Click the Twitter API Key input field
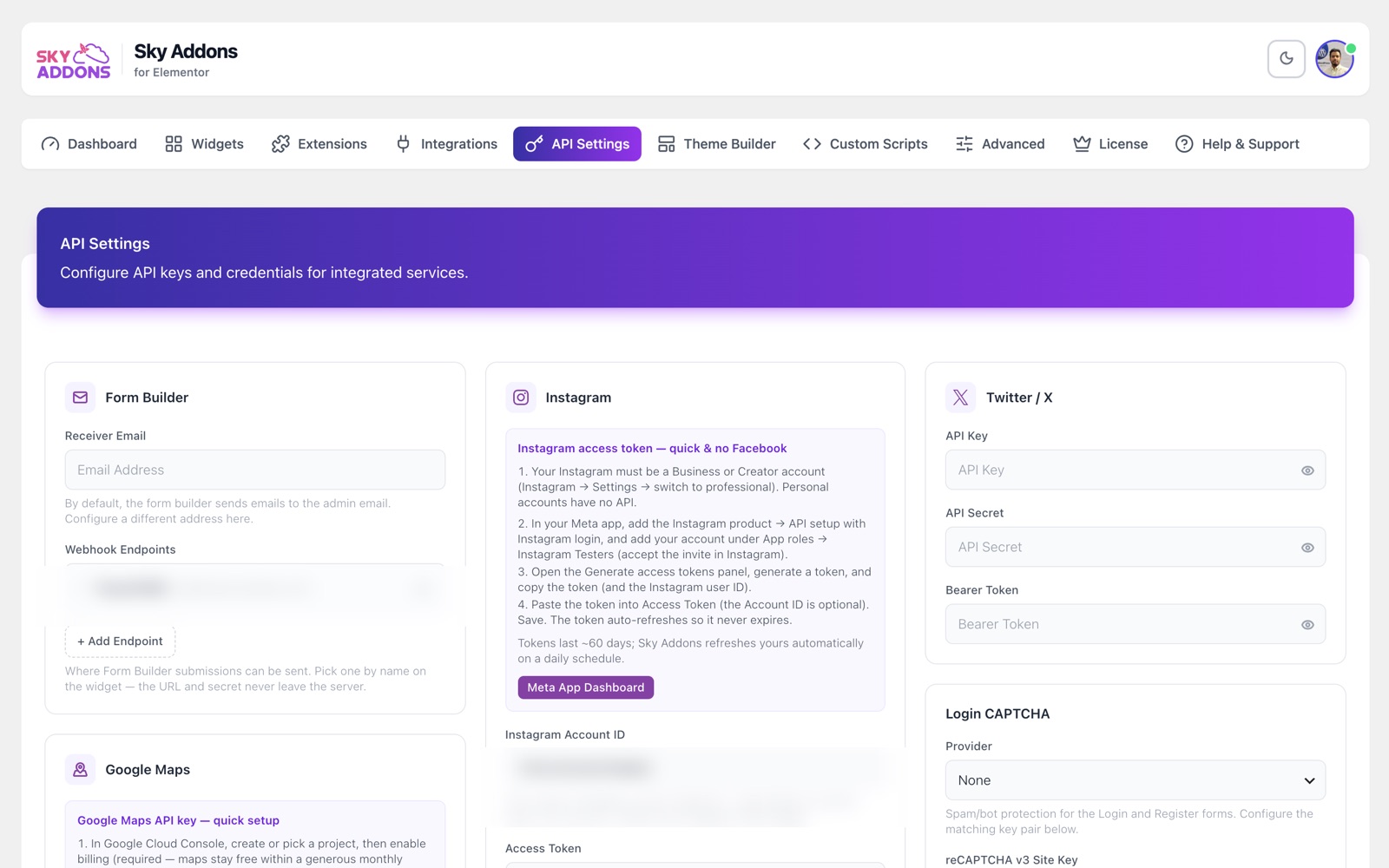The width and height of the screenshot is (1389, 868). point(1136,470)
